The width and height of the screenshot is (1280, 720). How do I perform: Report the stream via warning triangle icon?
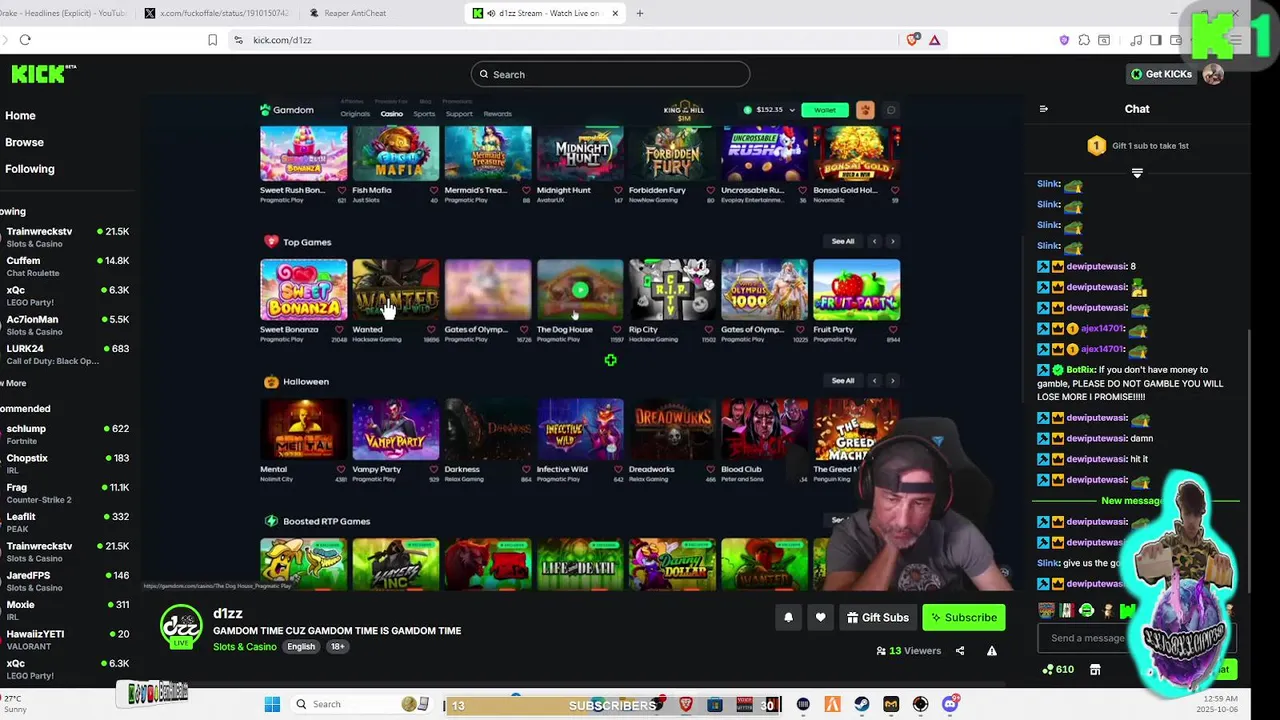[x=992, y=651]
